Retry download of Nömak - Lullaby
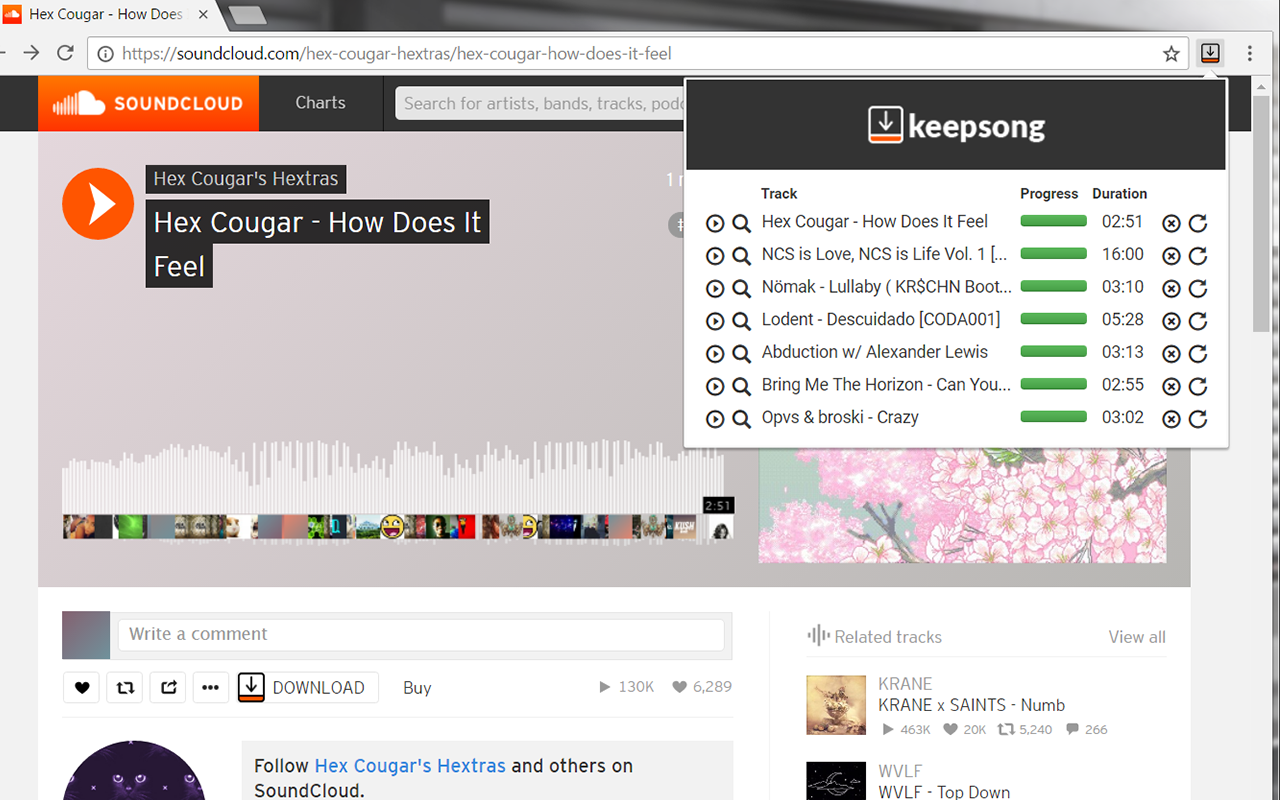Screen dimensions: 1280x800 pyautogui.click(x=1198, y=289)
